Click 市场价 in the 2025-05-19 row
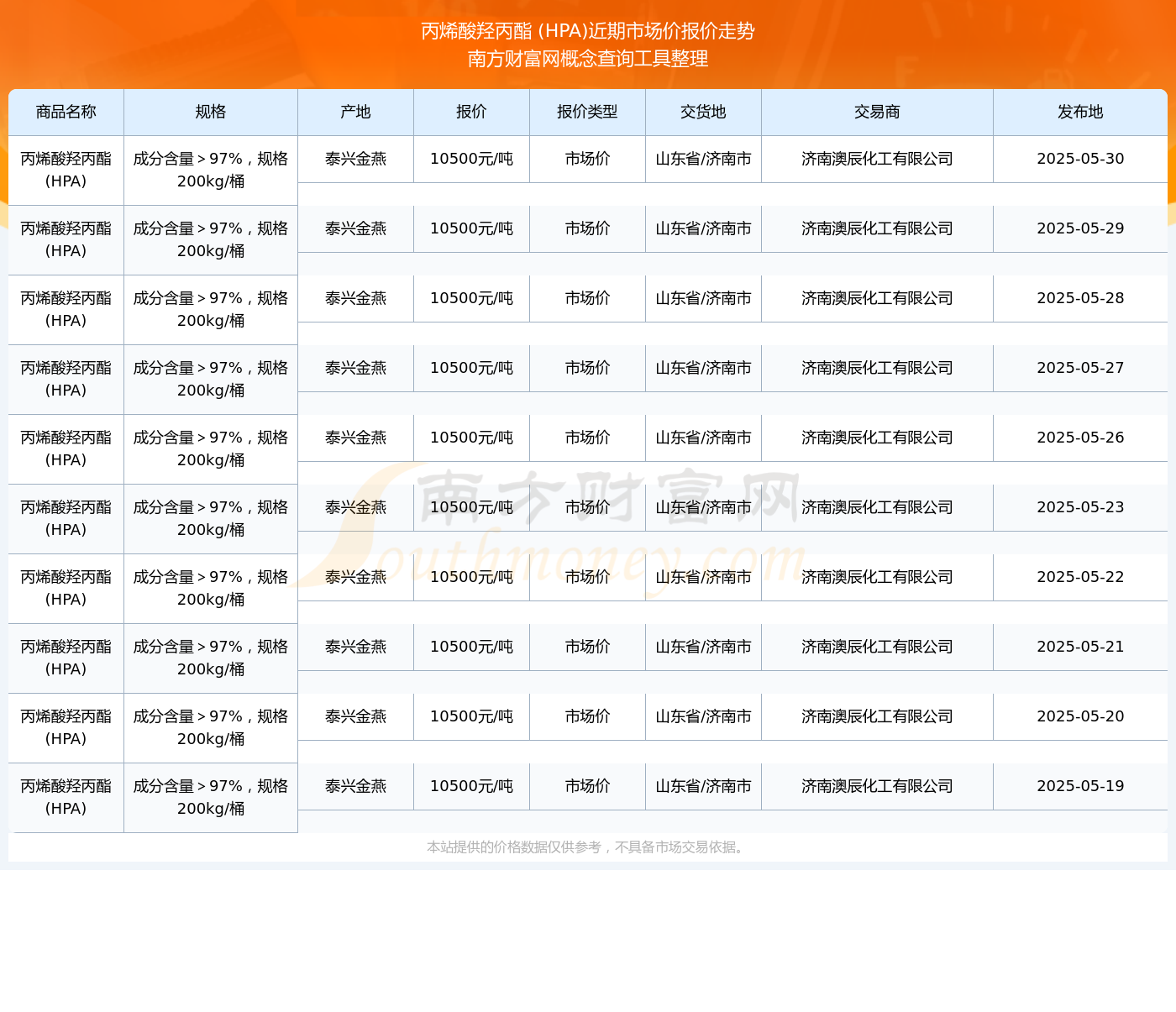The height and width of the screenshot is (1012, 1176). 588,786
